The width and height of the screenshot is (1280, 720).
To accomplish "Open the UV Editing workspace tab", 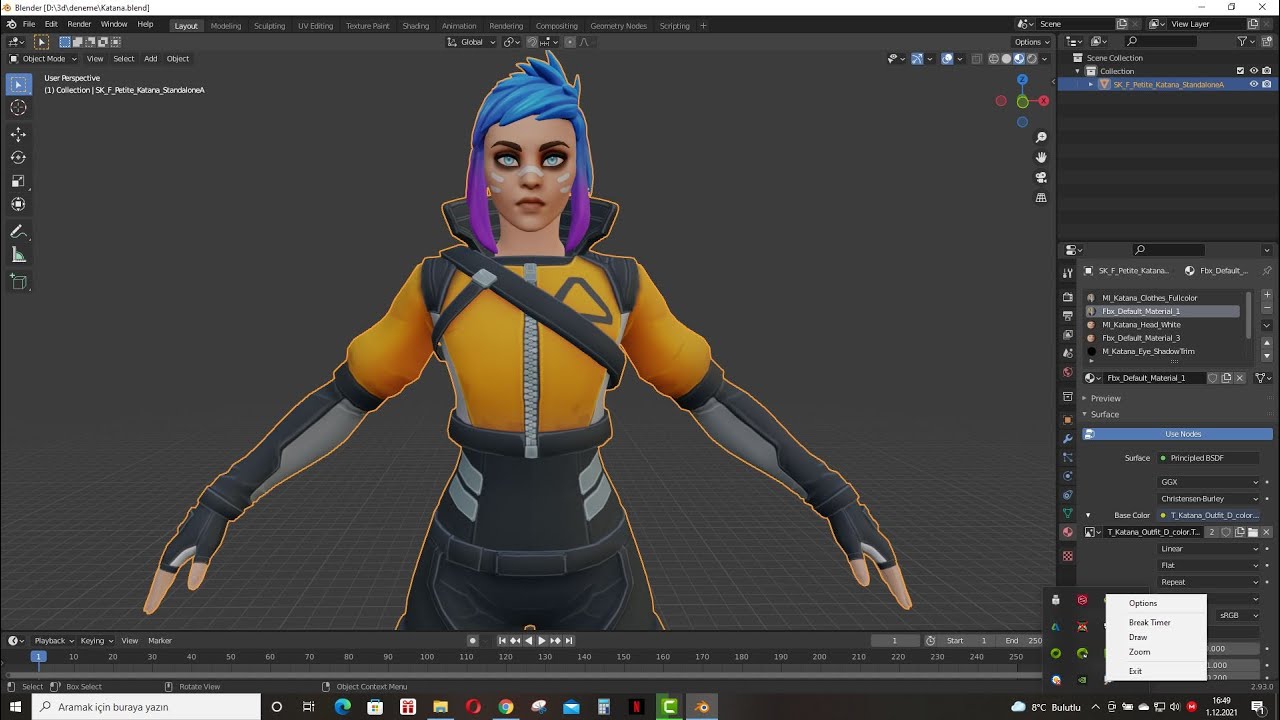I will pyautogui.click(x=315, y=26).
